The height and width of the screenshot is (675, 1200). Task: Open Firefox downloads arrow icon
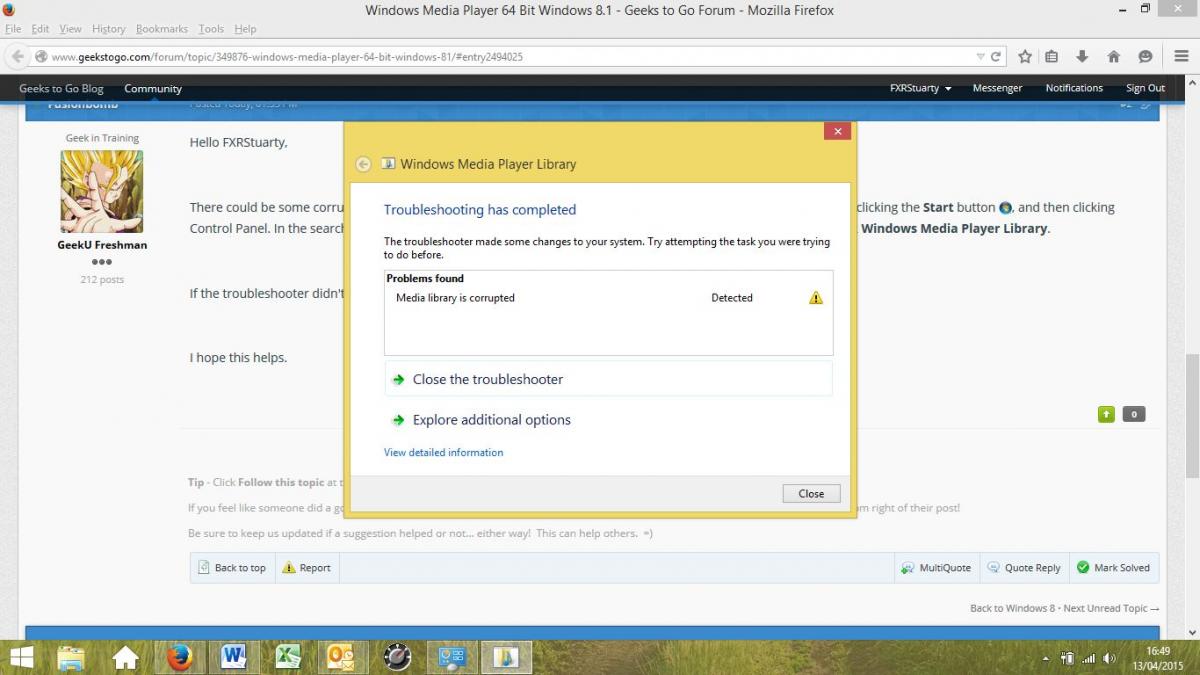[1082, 57]
